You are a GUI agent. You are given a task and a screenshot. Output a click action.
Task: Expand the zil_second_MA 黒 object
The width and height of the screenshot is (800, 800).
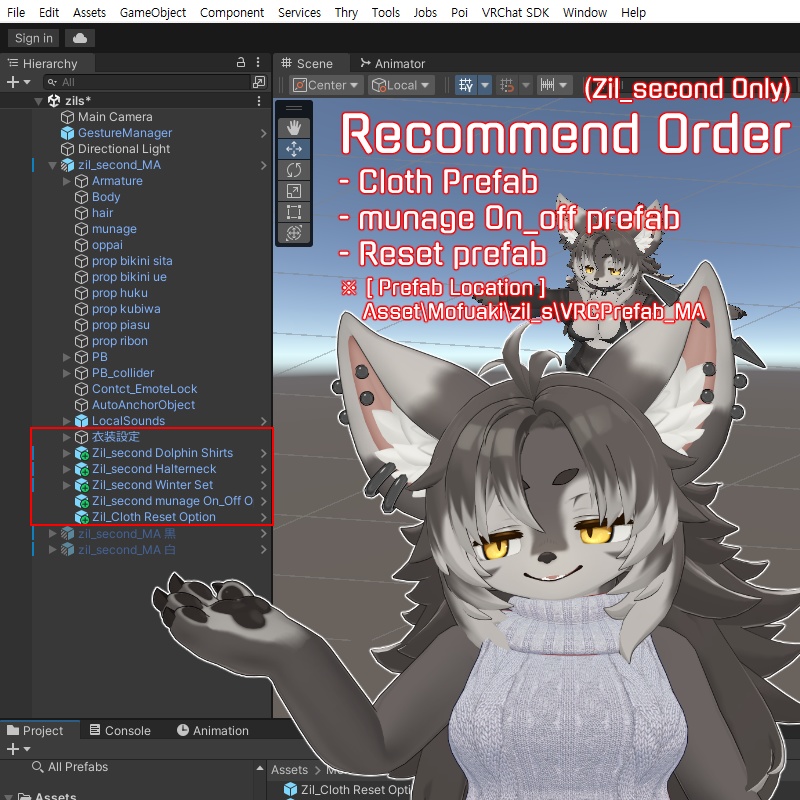(52, 534)
